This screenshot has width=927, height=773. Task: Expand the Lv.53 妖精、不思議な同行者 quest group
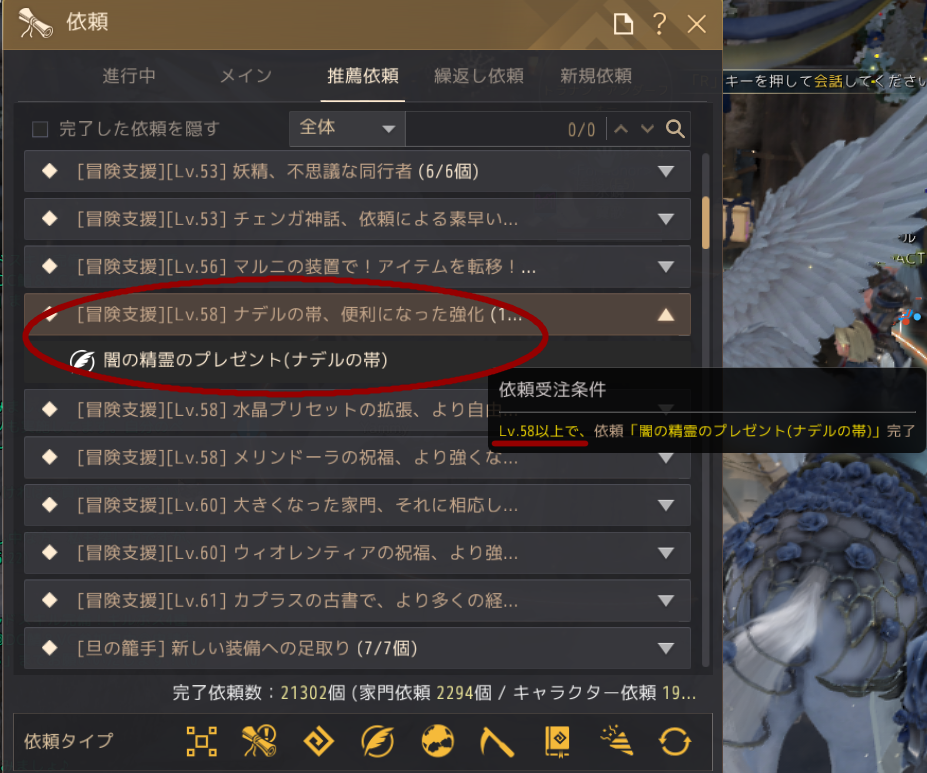pos(357,171)
